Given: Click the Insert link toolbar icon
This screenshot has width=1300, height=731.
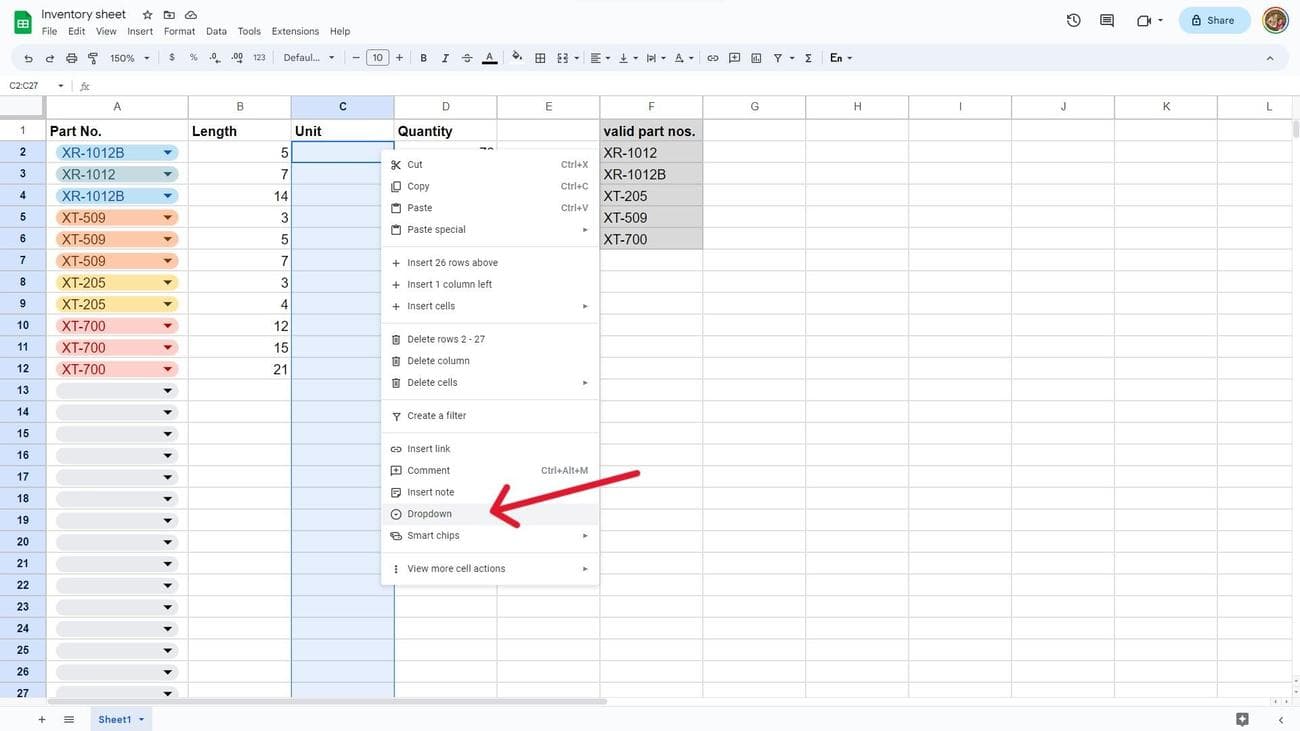Looking at the screenshot, I should pos(713,58).
